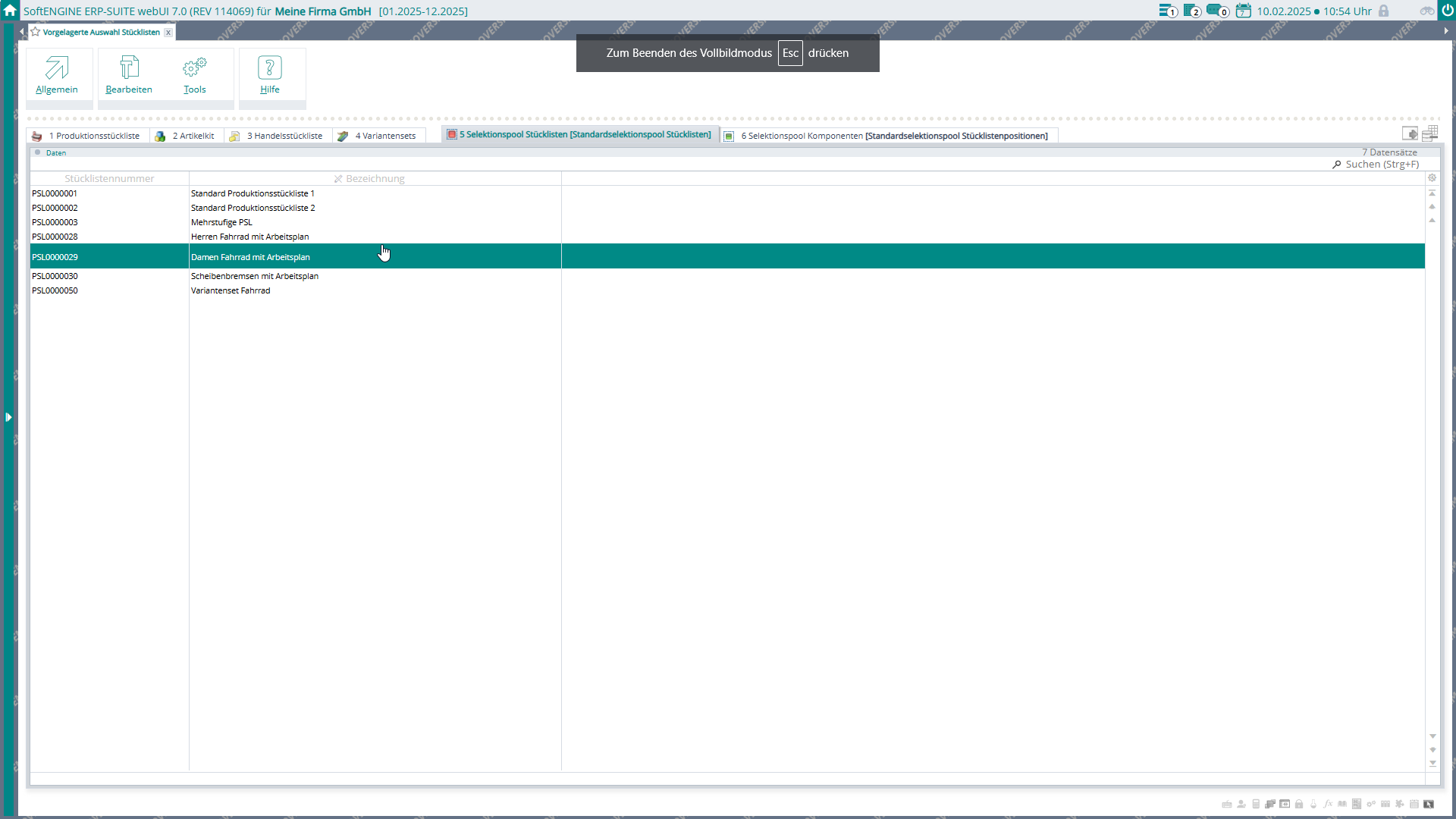
Task: Select row PSL0000050 Variantenset Fahrrad
Action: point(230,290)
